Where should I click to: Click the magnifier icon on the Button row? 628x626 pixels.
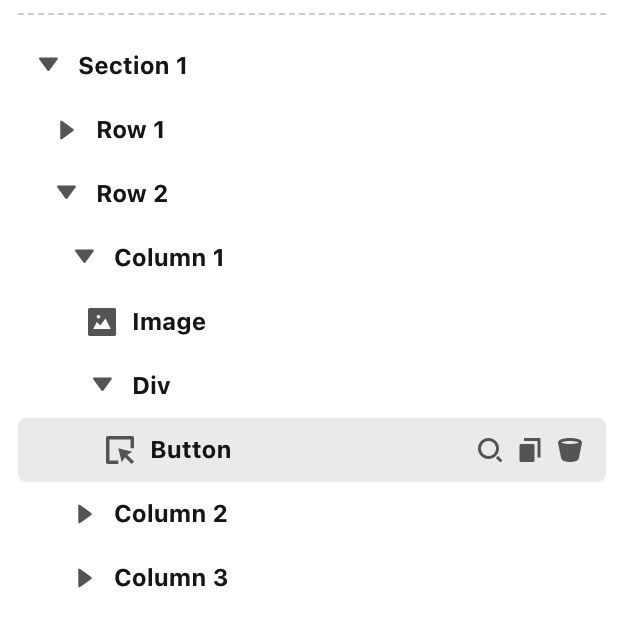pyautogui.click(x=489, y=450)
